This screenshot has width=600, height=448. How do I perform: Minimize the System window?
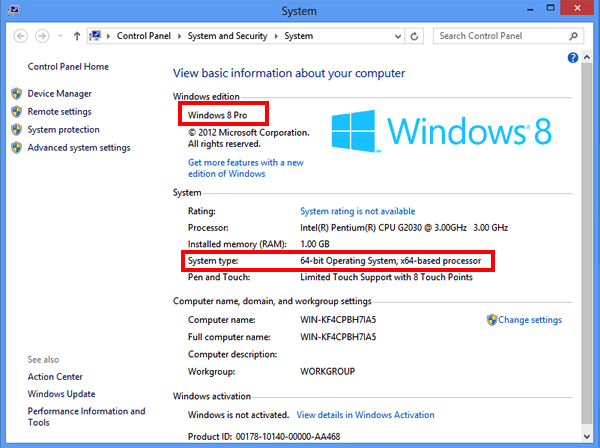pos(530,8)
